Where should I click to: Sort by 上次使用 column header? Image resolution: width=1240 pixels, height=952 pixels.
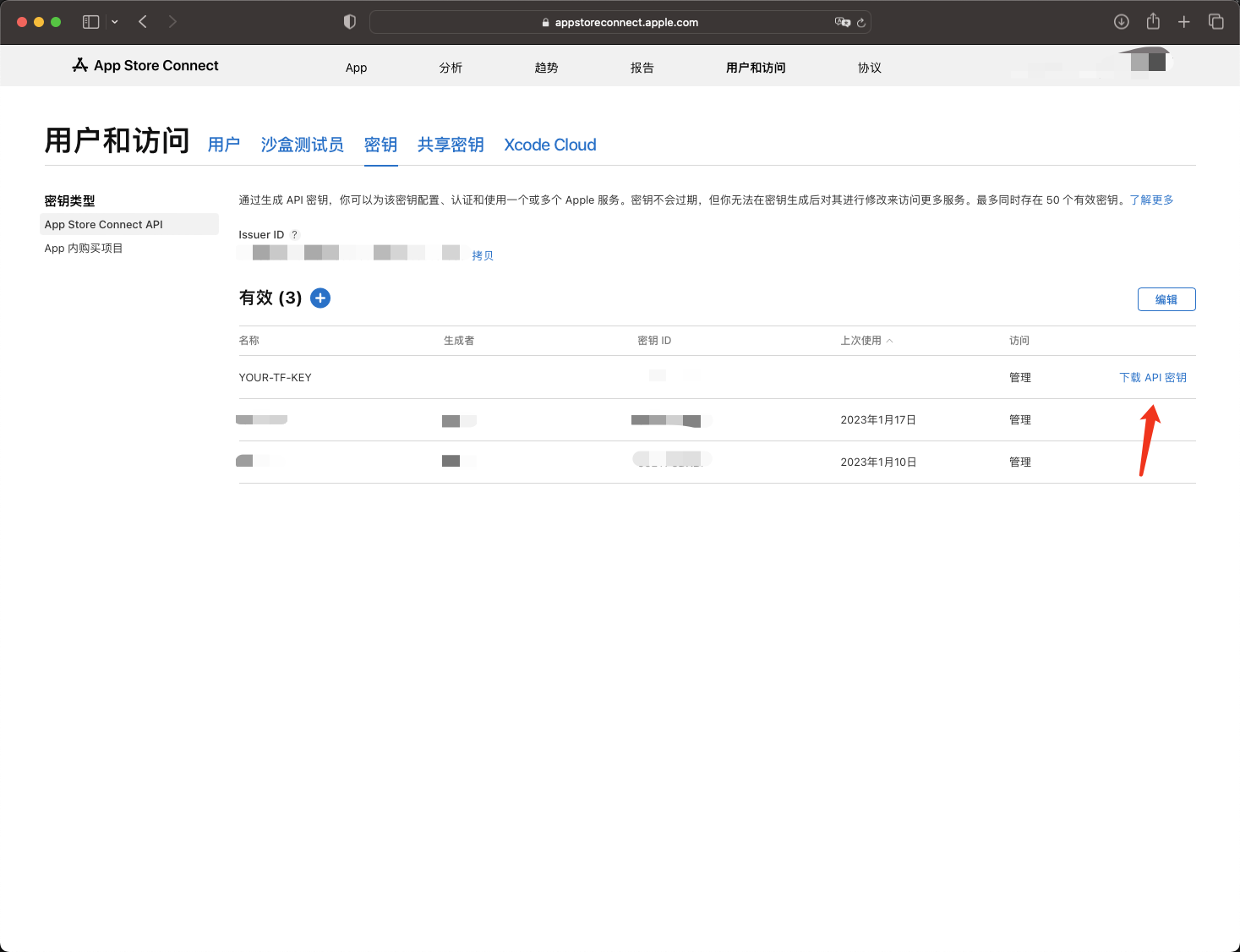[x=866, y=340]
